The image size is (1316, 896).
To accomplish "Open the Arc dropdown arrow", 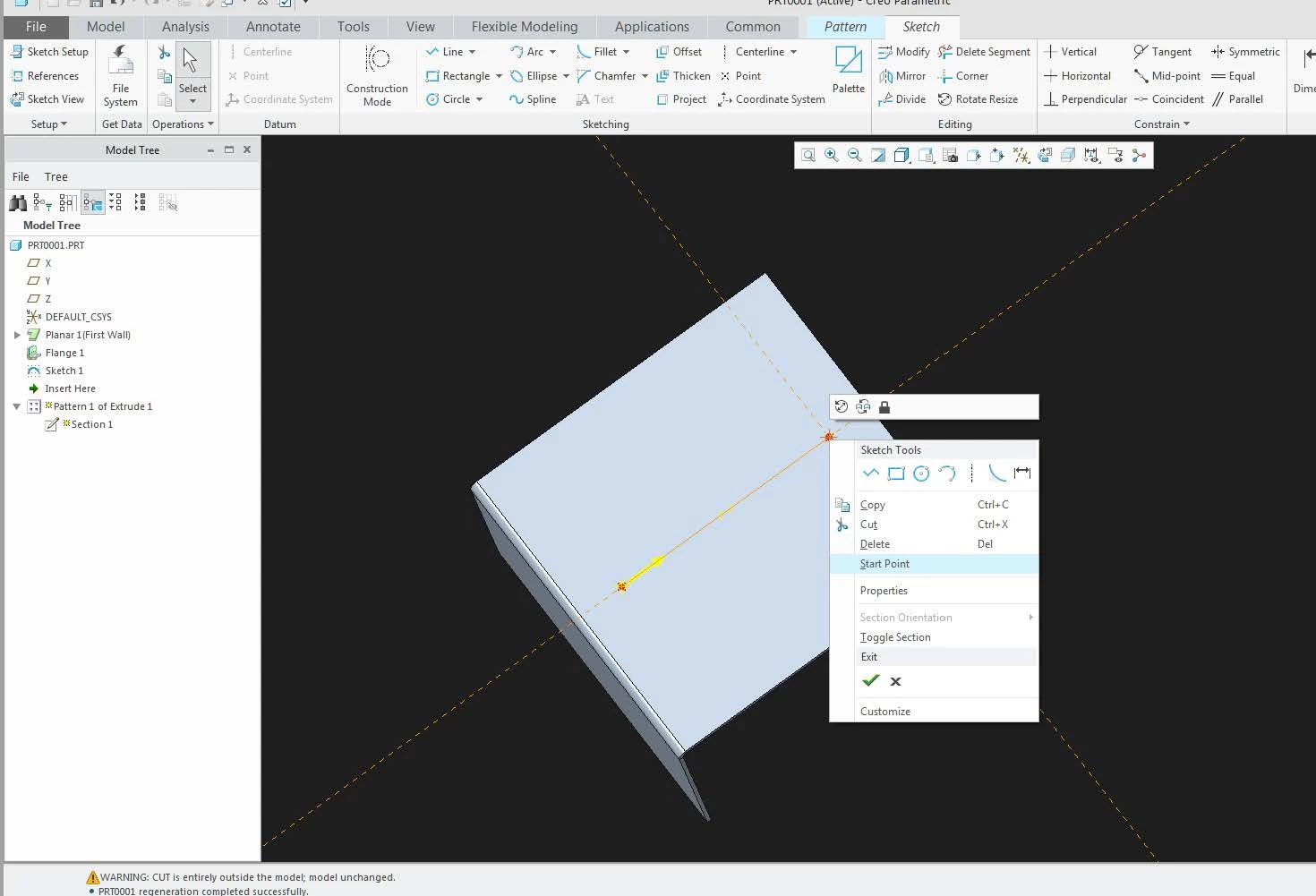I will (x=552, y=52).
